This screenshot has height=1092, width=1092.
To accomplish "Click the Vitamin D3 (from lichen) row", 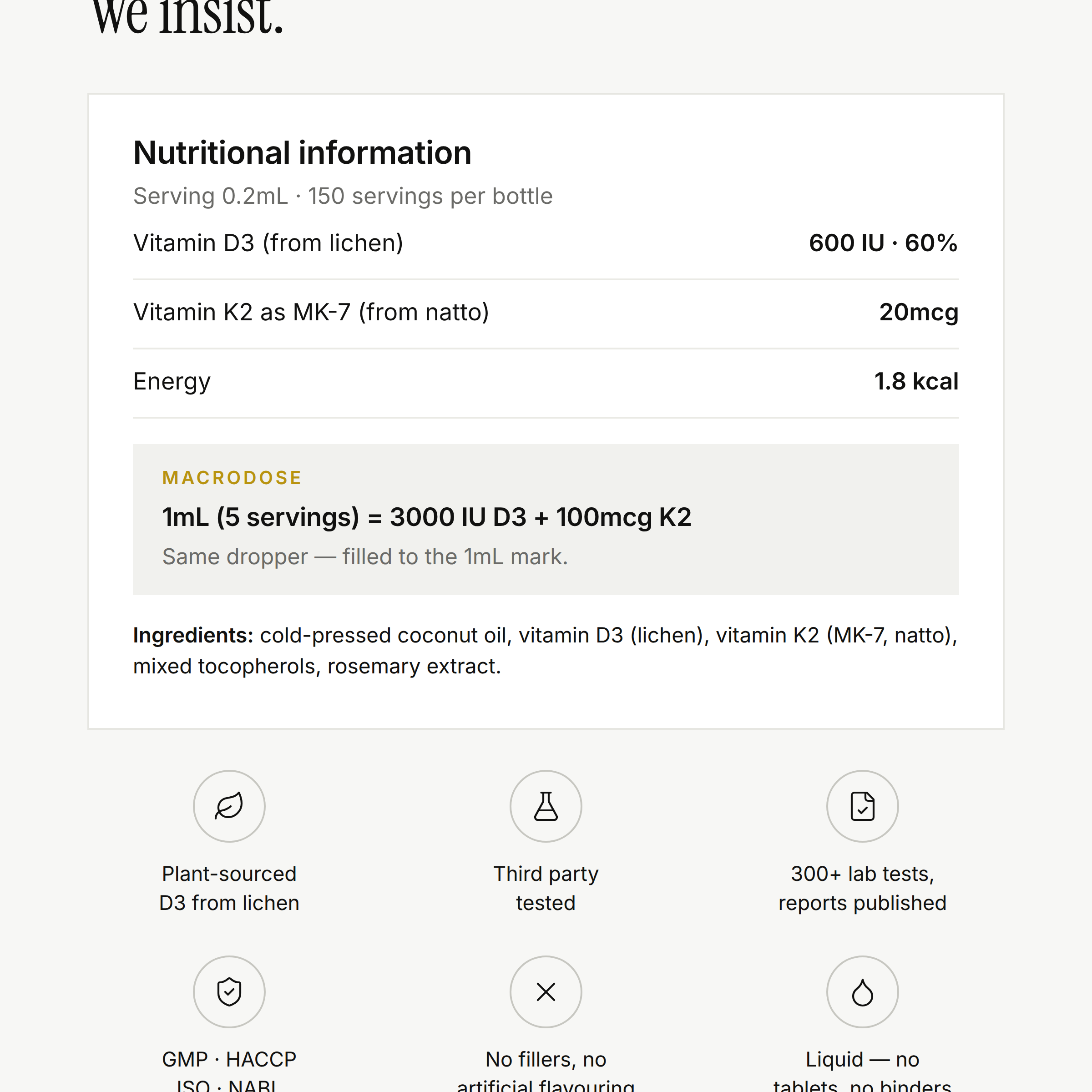I will pos(546,243).
